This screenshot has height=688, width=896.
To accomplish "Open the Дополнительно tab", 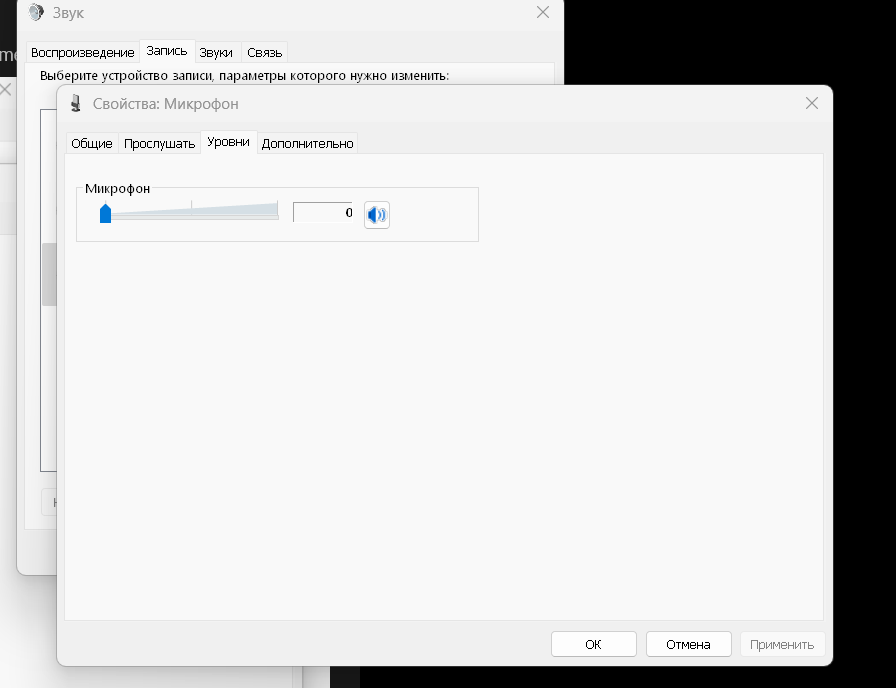I will click(307, 143).
